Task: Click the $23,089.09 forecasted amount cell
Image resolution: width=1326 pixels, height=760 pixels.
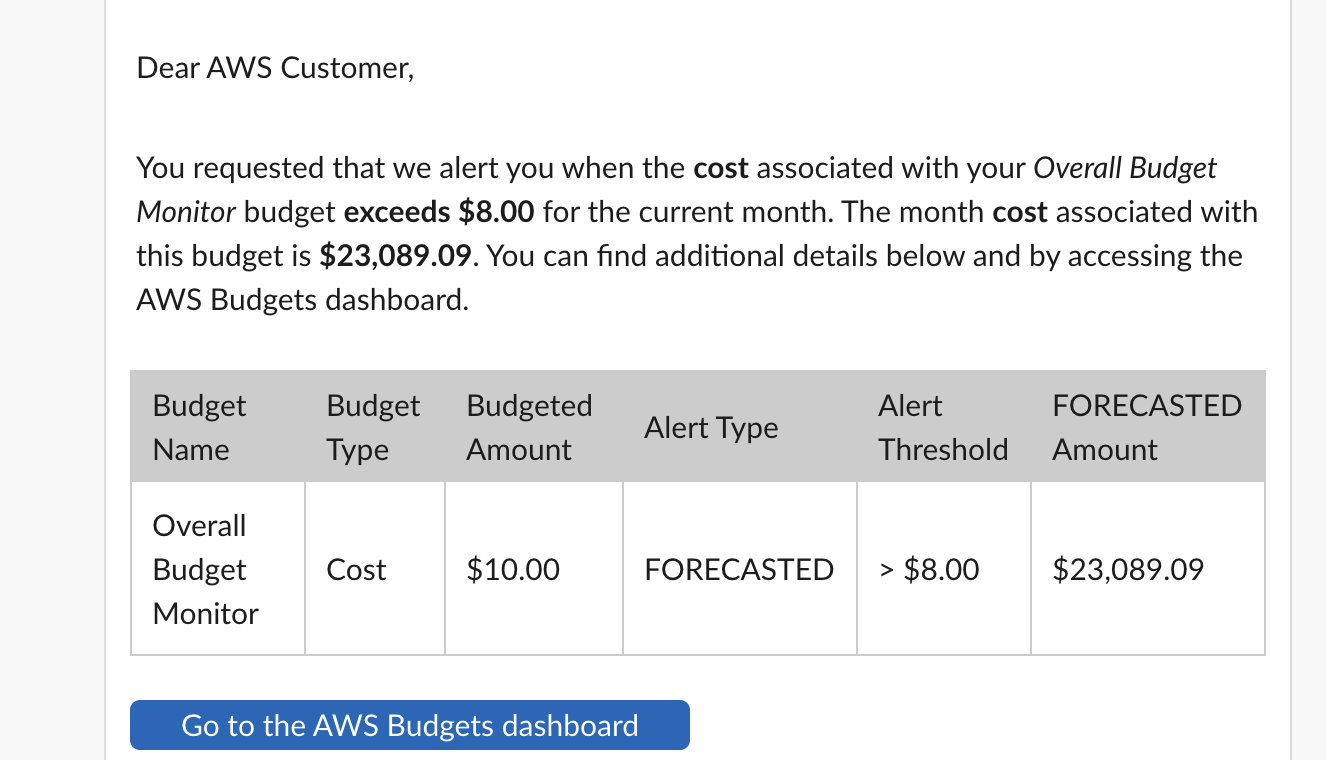Action: (1128, 569)
